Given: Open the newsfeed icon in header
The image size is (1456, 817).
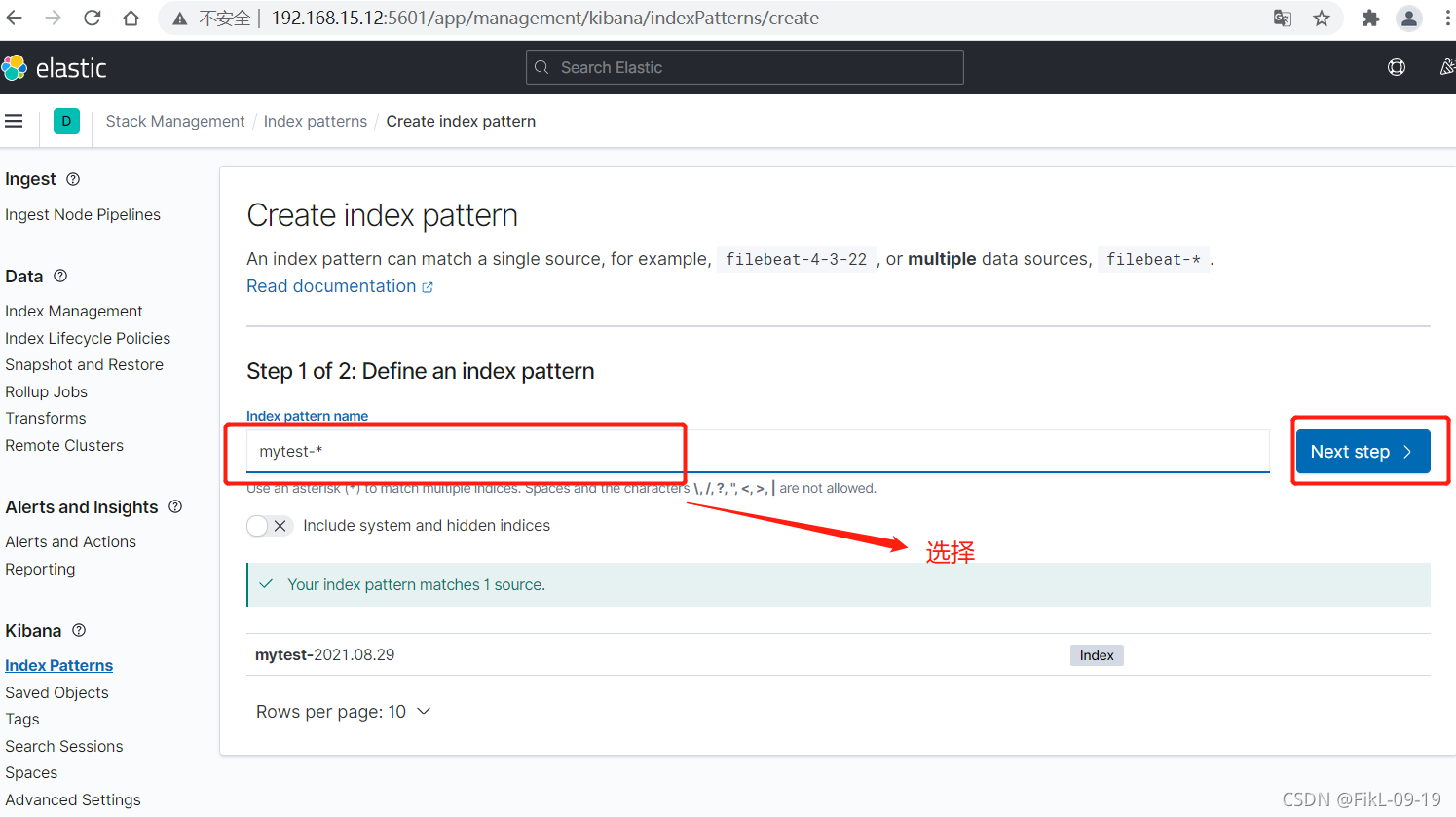Looking at the screenshot, I should click(x=1447, y=67).
